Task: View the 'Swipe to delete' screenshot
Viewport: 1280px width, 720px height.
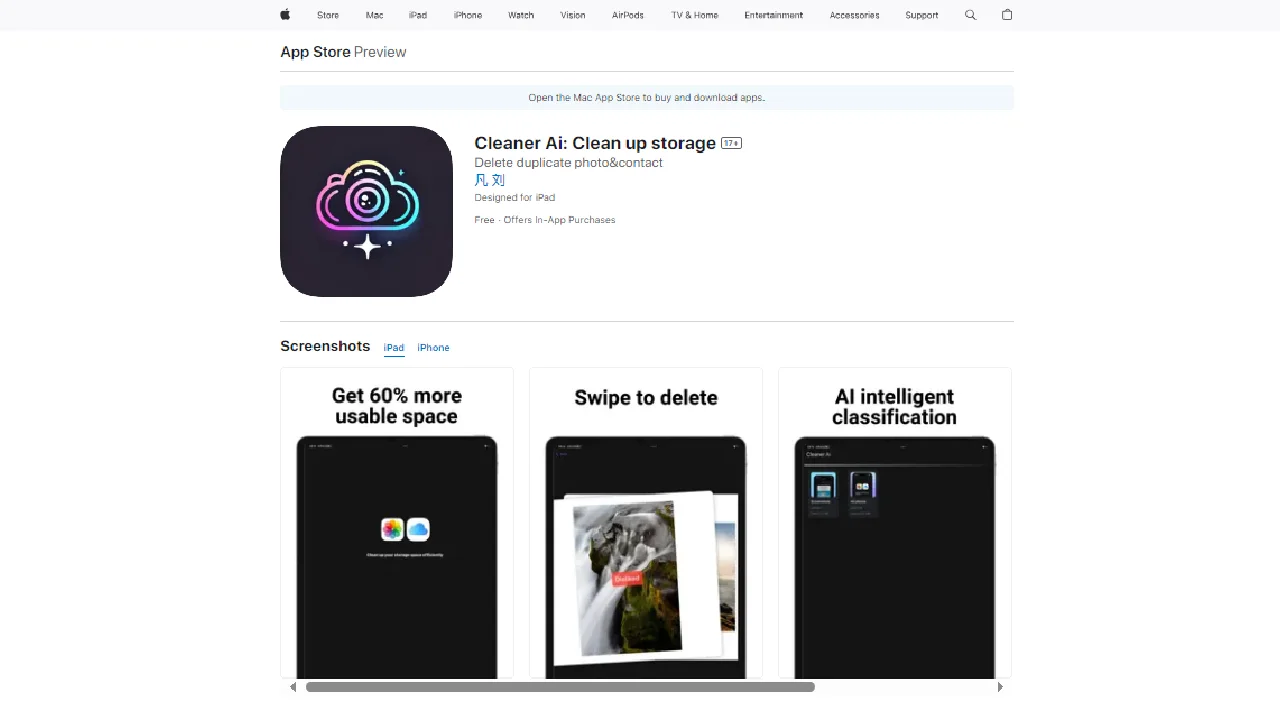Action: (646, 523)
